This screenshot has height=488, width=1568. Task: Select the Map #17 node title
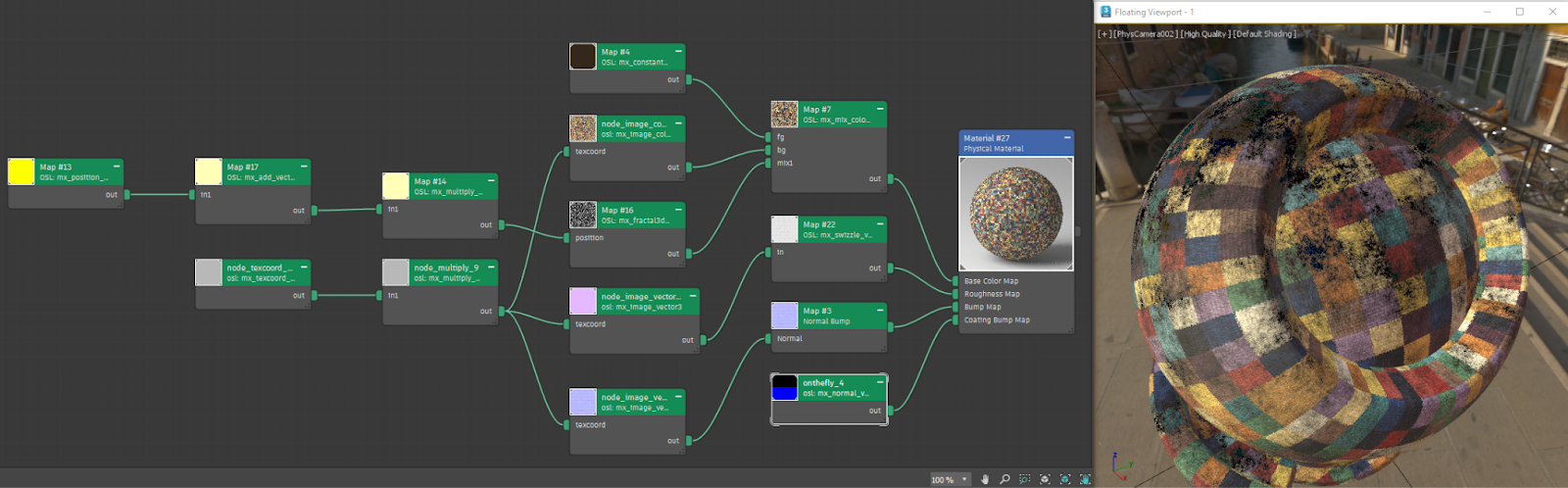pyautogui.click(x=243, y=168)
